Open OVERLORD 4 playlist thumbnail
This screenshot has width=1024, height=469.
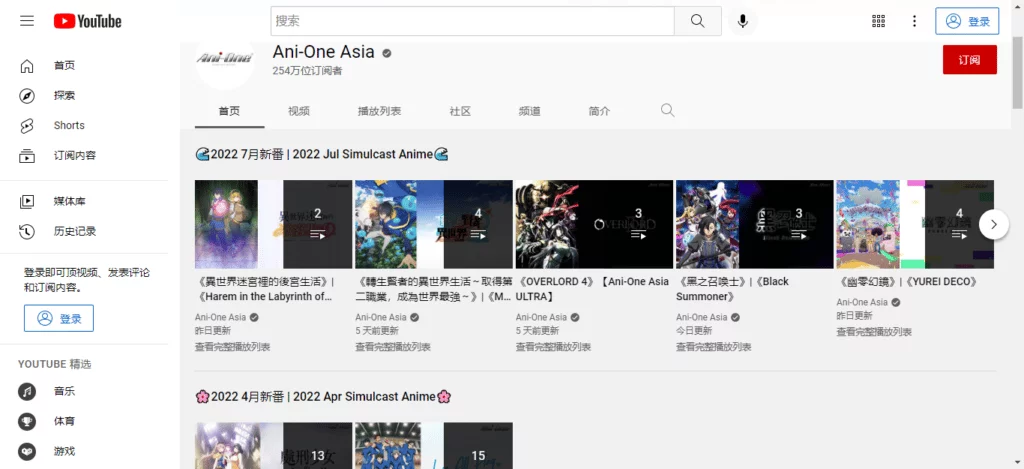(594, 224)
